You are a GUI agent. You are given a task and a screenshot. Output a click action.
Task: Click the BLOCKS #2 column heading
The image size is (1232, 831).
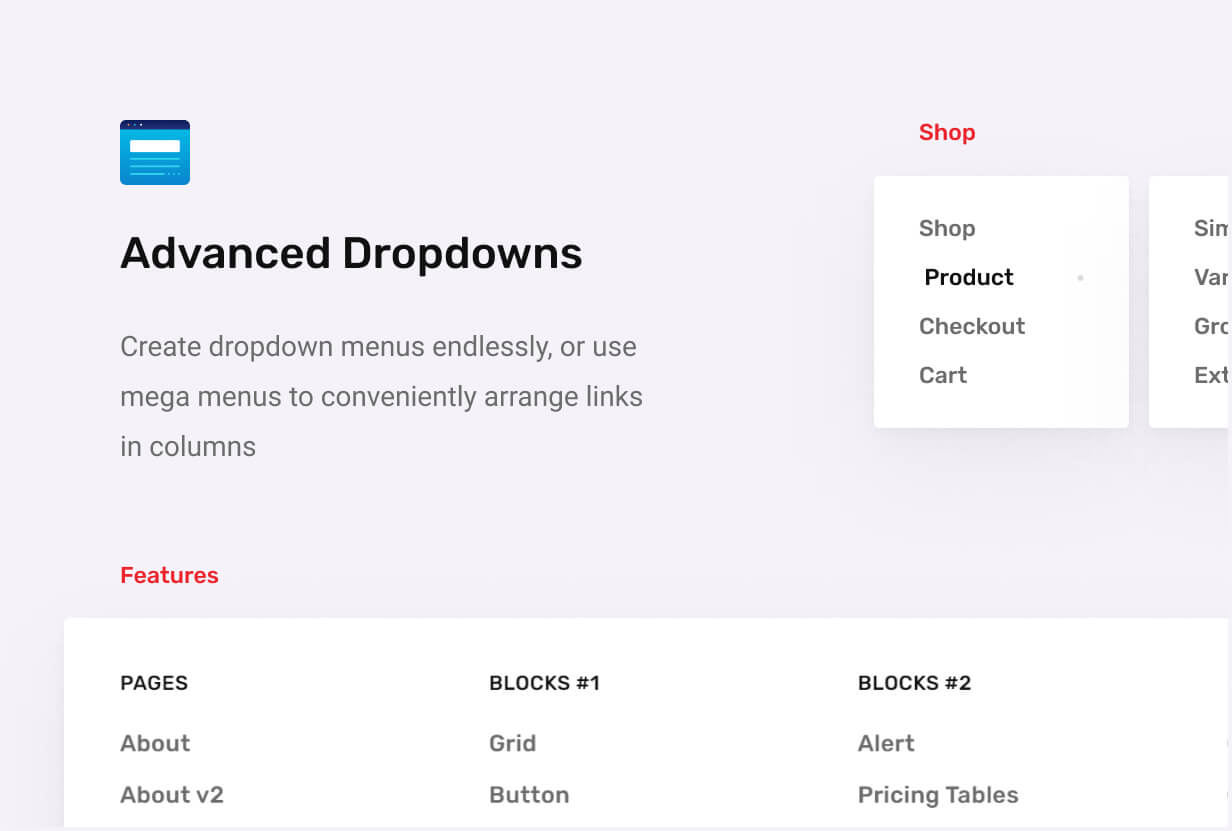pyautogui.click(x=914, y=683)
